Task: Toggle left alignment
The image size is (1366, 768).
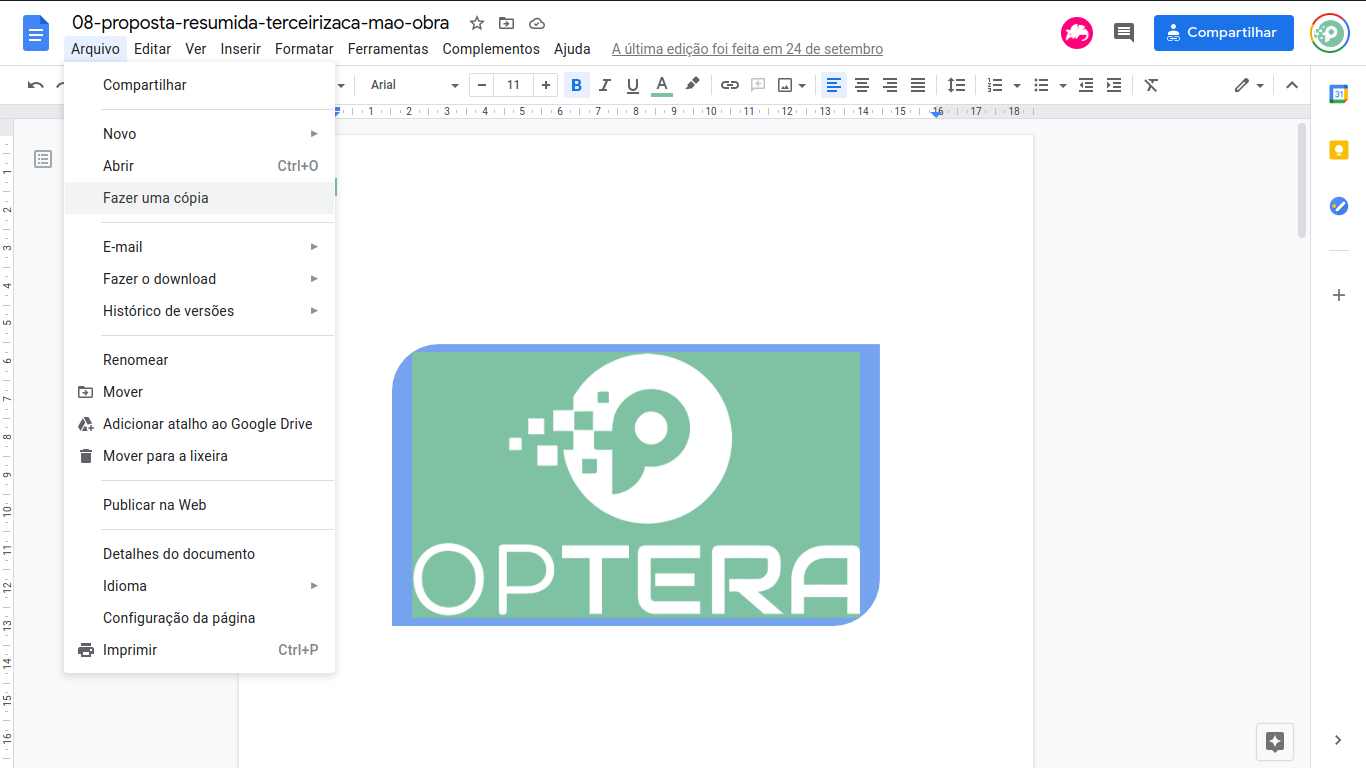Action: pos(834,85)
